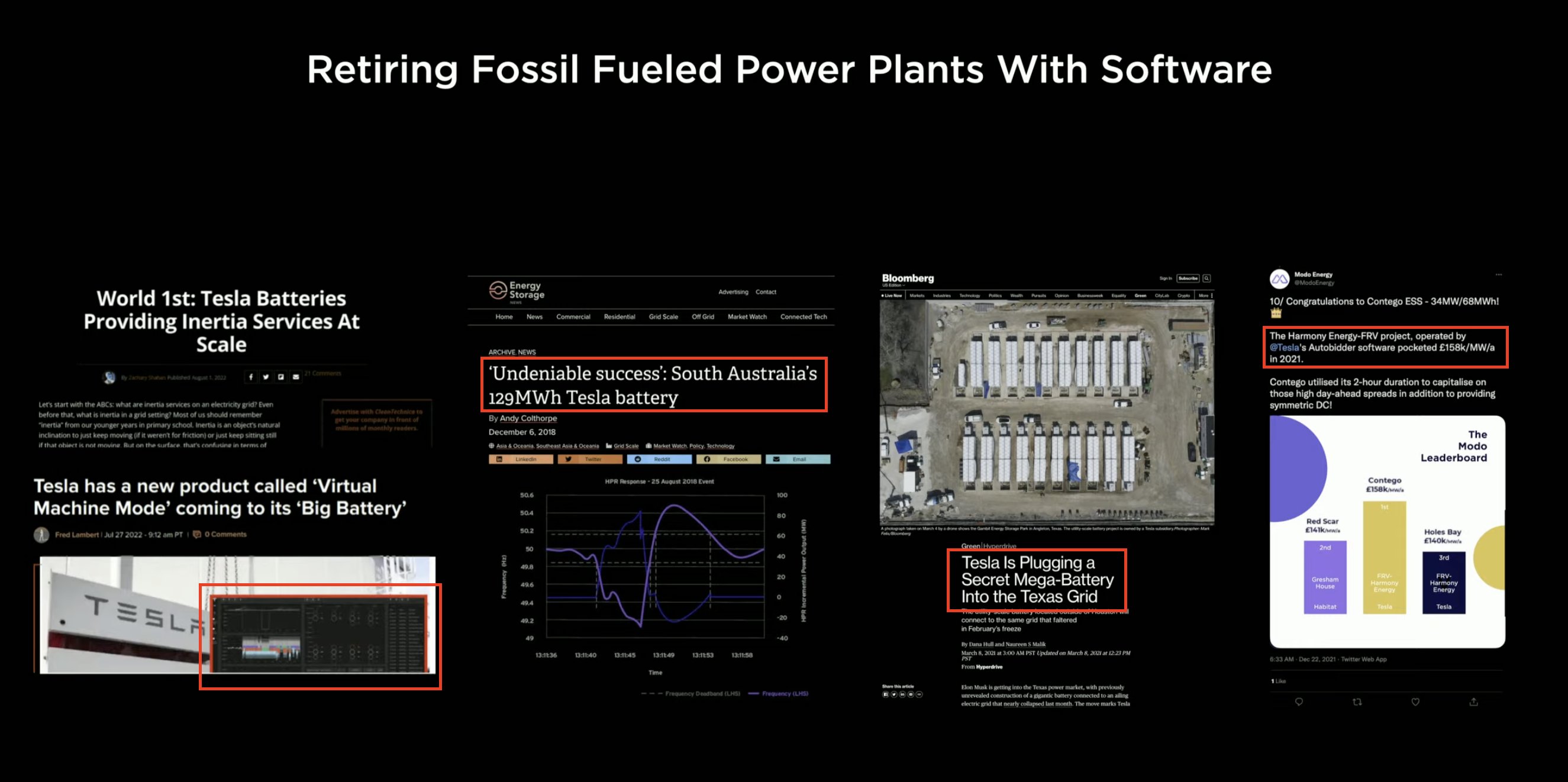Click 'nearly collapsed last month' link
Viewport: 1568px width, 782px height.
(x=1038, y=704)
